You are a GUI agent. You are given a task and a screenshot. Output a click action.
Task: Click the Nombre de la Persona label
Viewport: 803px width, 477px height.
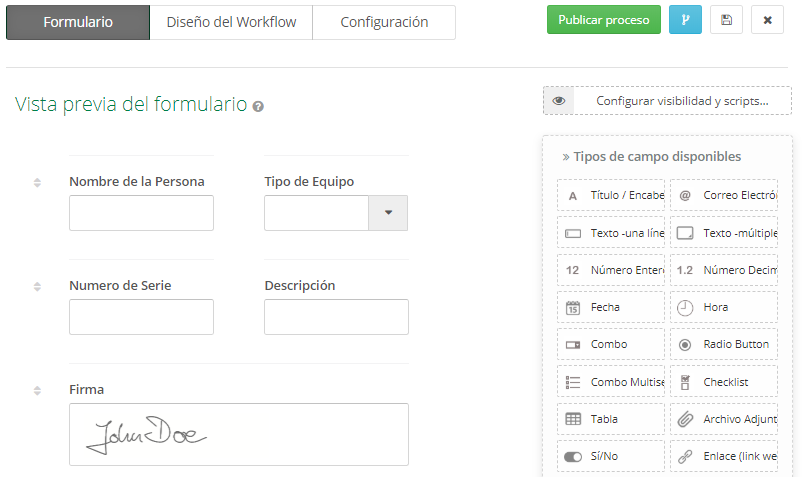tap(137, 182)
